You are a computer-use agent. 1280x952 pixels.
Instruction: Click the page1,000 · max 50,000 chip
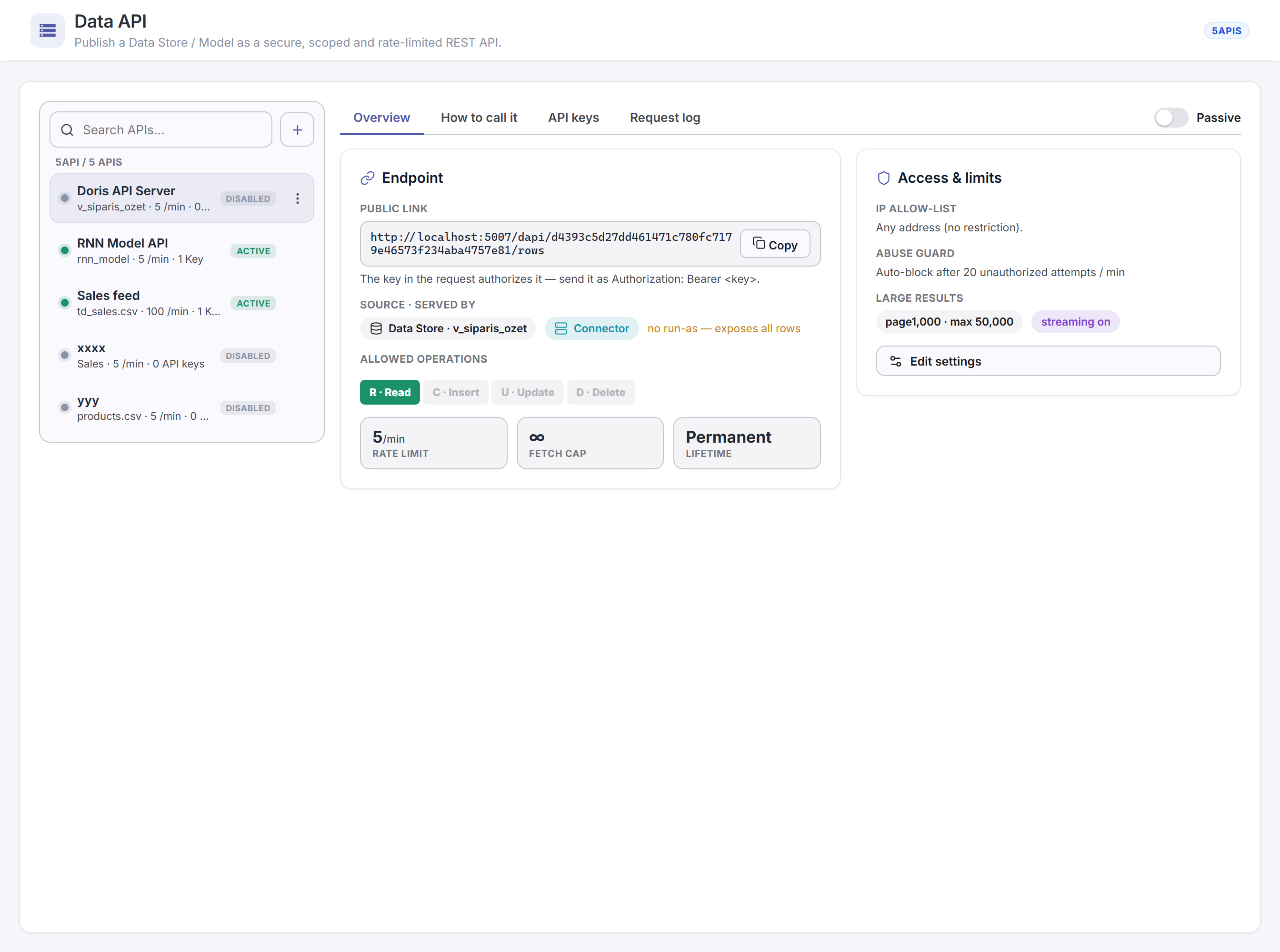pos(949,322)
